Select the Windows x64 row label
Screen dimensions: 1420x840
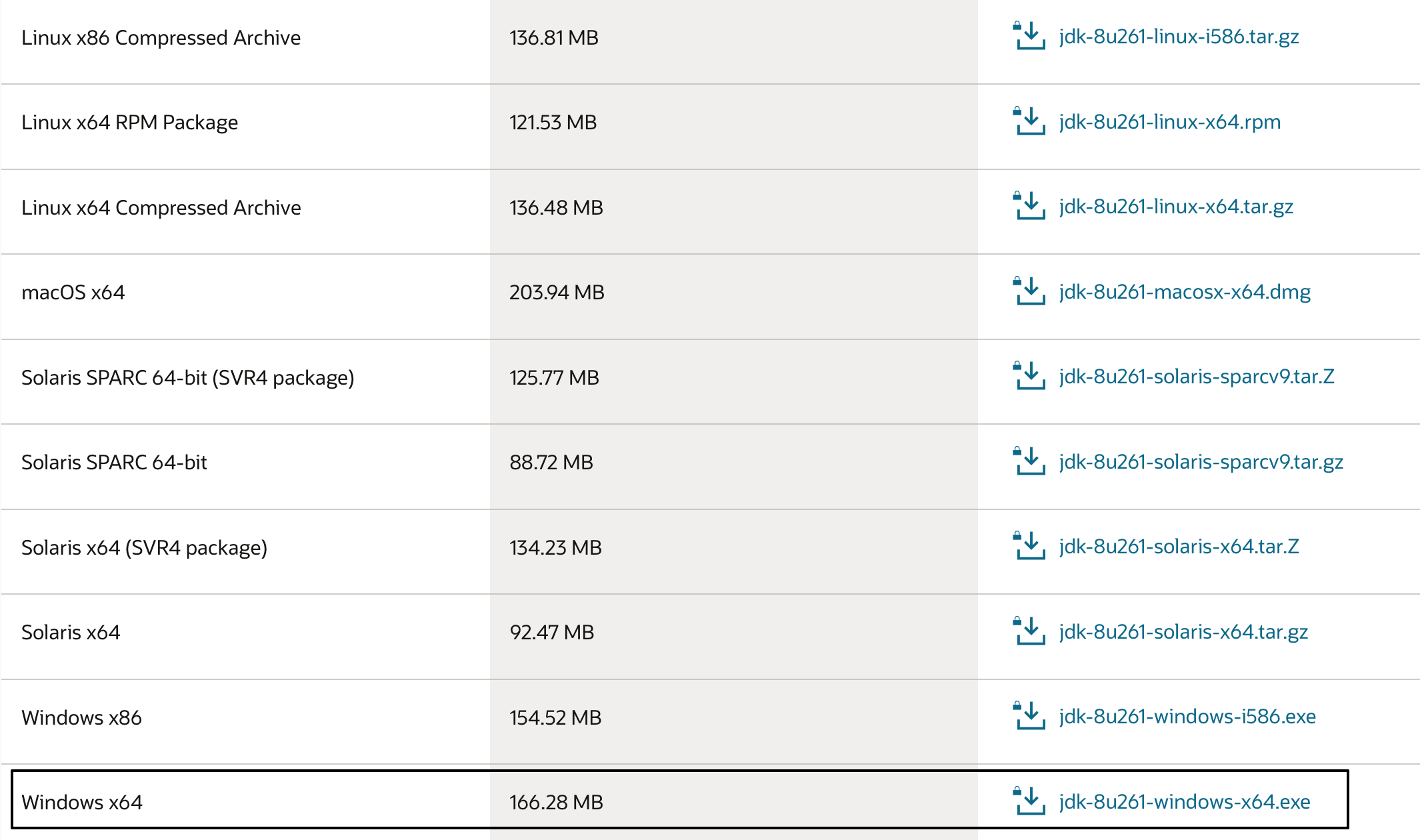82,802
